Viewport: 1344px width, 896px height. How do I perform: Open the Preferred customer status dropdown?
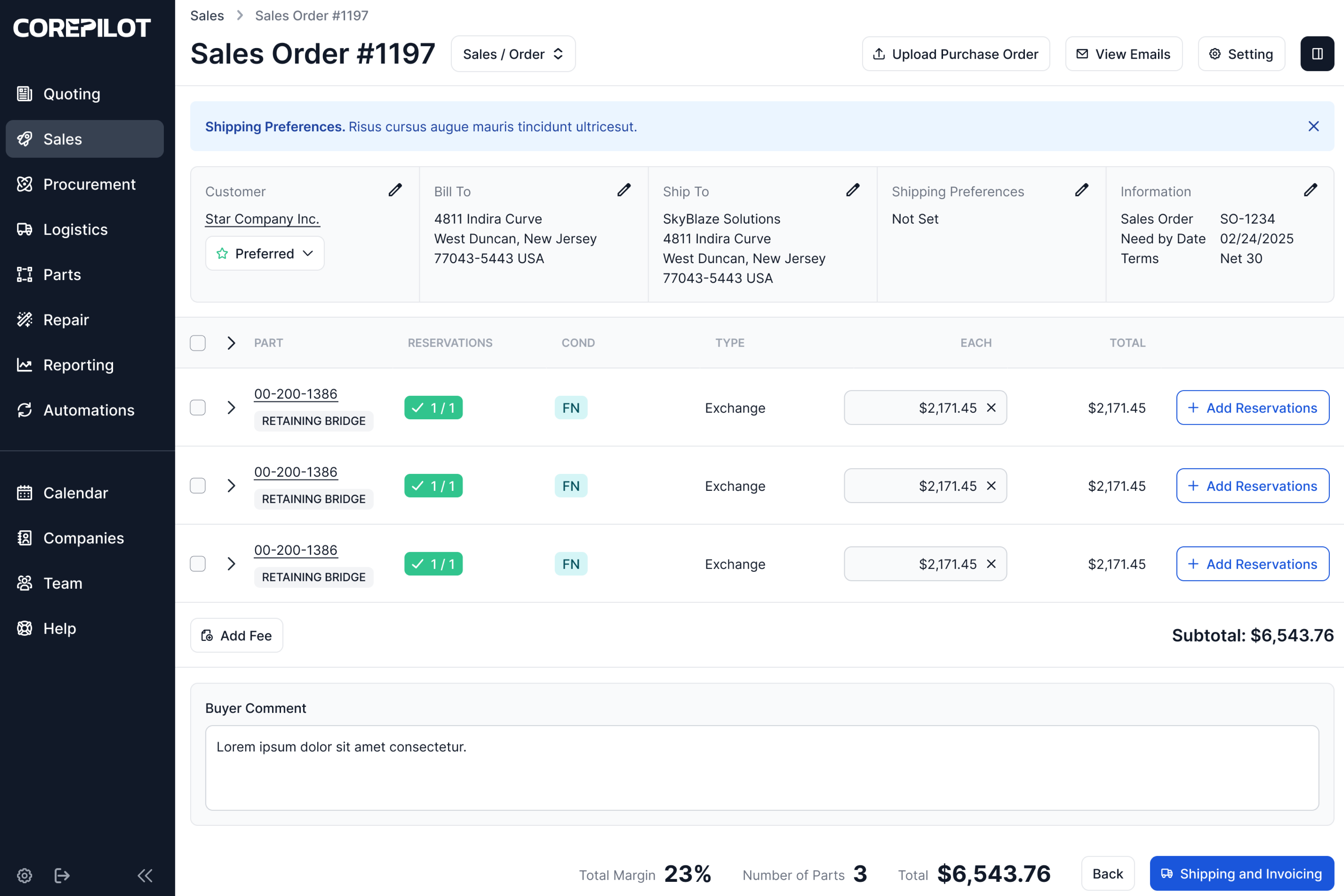[x=264, y=253]
